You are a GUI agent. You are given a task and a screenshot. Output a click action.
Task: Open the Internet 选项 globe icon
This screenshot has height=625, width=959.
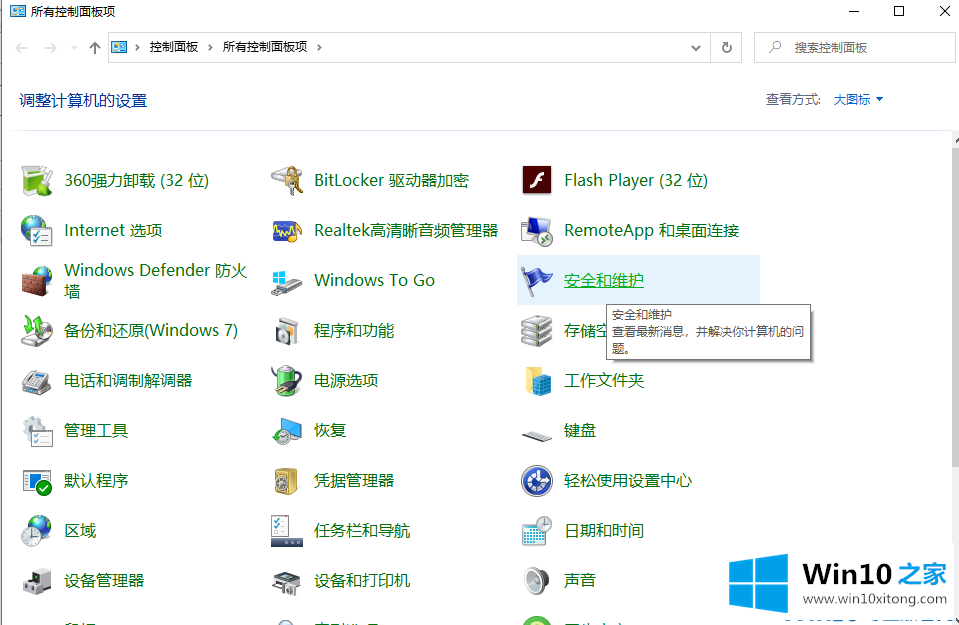coord(37,231)
